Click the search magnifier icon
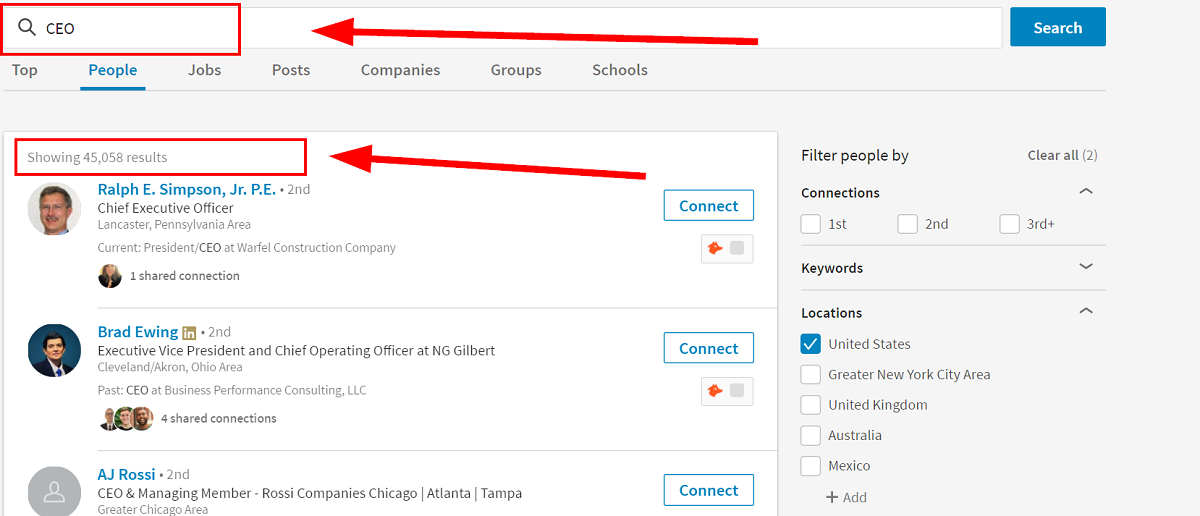 point(27,28)
